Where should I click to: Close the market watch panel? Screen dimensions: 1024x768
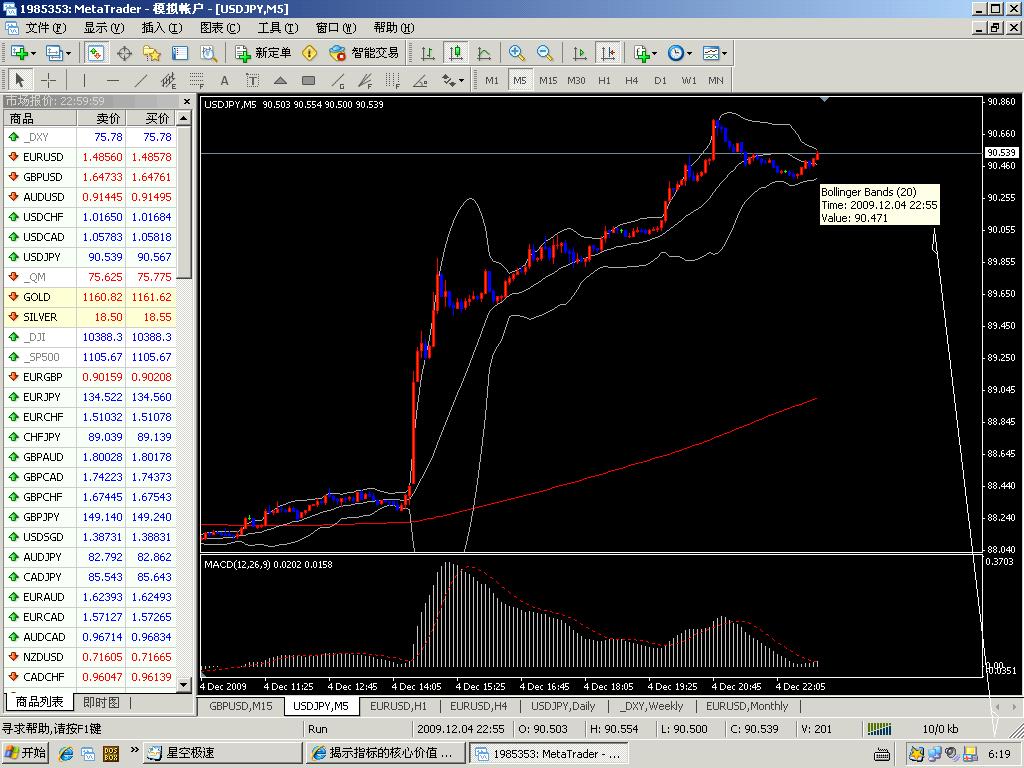tap(187, 101)
